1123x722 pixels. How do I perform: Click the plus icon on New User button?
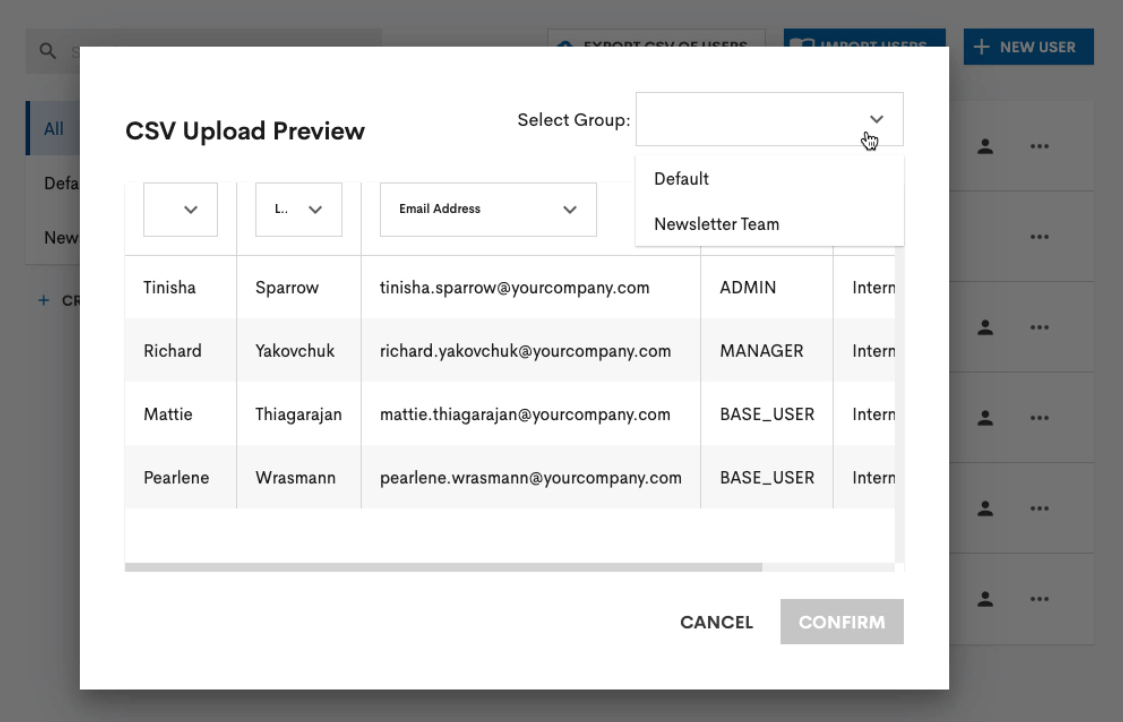tap(982, 47)
